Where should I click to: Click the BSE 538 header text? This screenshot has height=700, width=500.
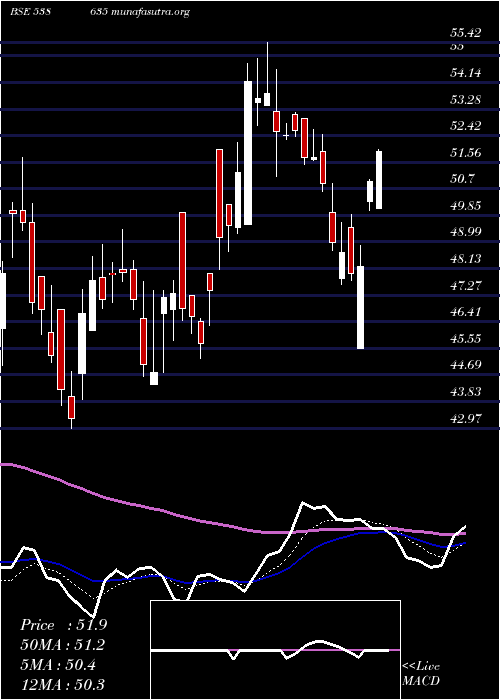[30, 12]
